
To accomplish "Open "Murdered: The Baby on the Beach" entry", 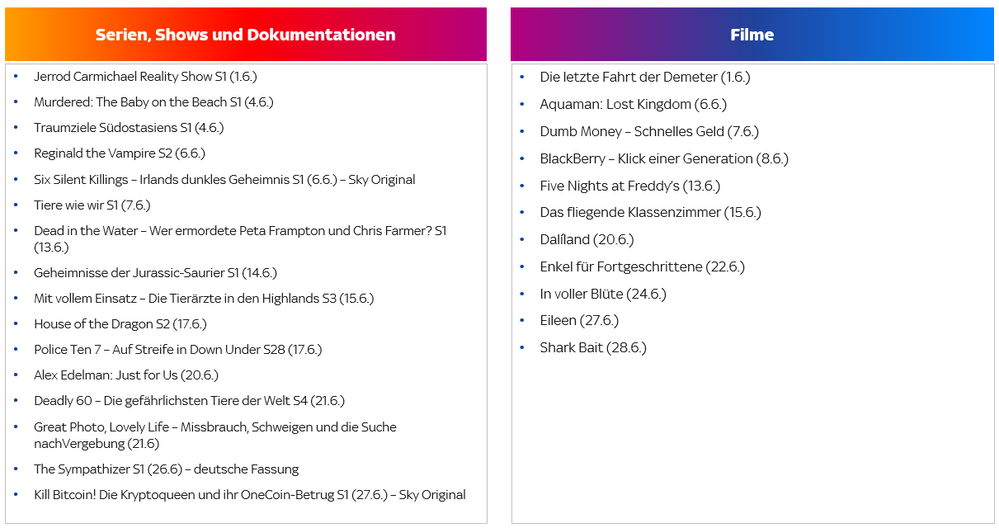I will coord(153,102).
